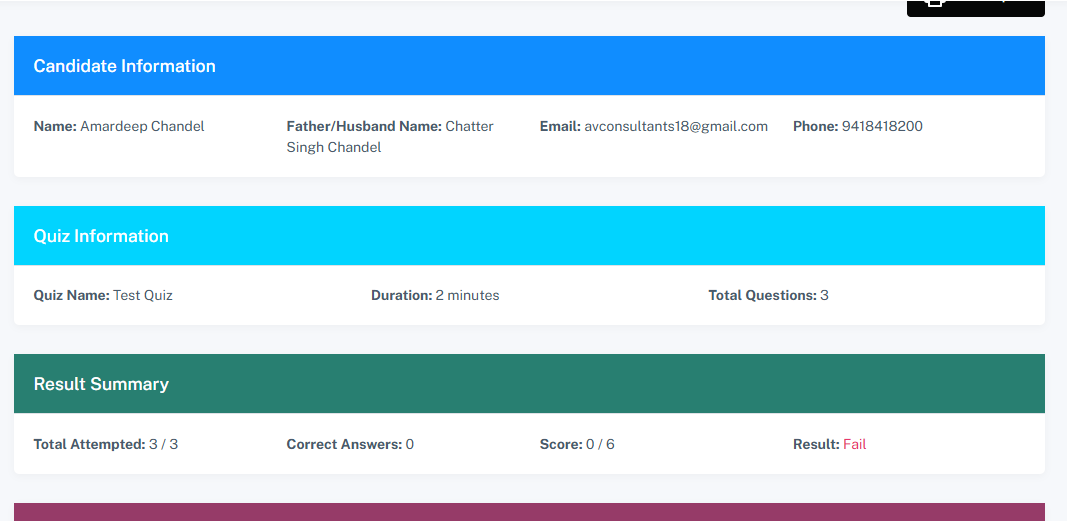Click the purple section header at bottom
The height and width of the screenshot is (521, 1067).
(x=529, y=511)
